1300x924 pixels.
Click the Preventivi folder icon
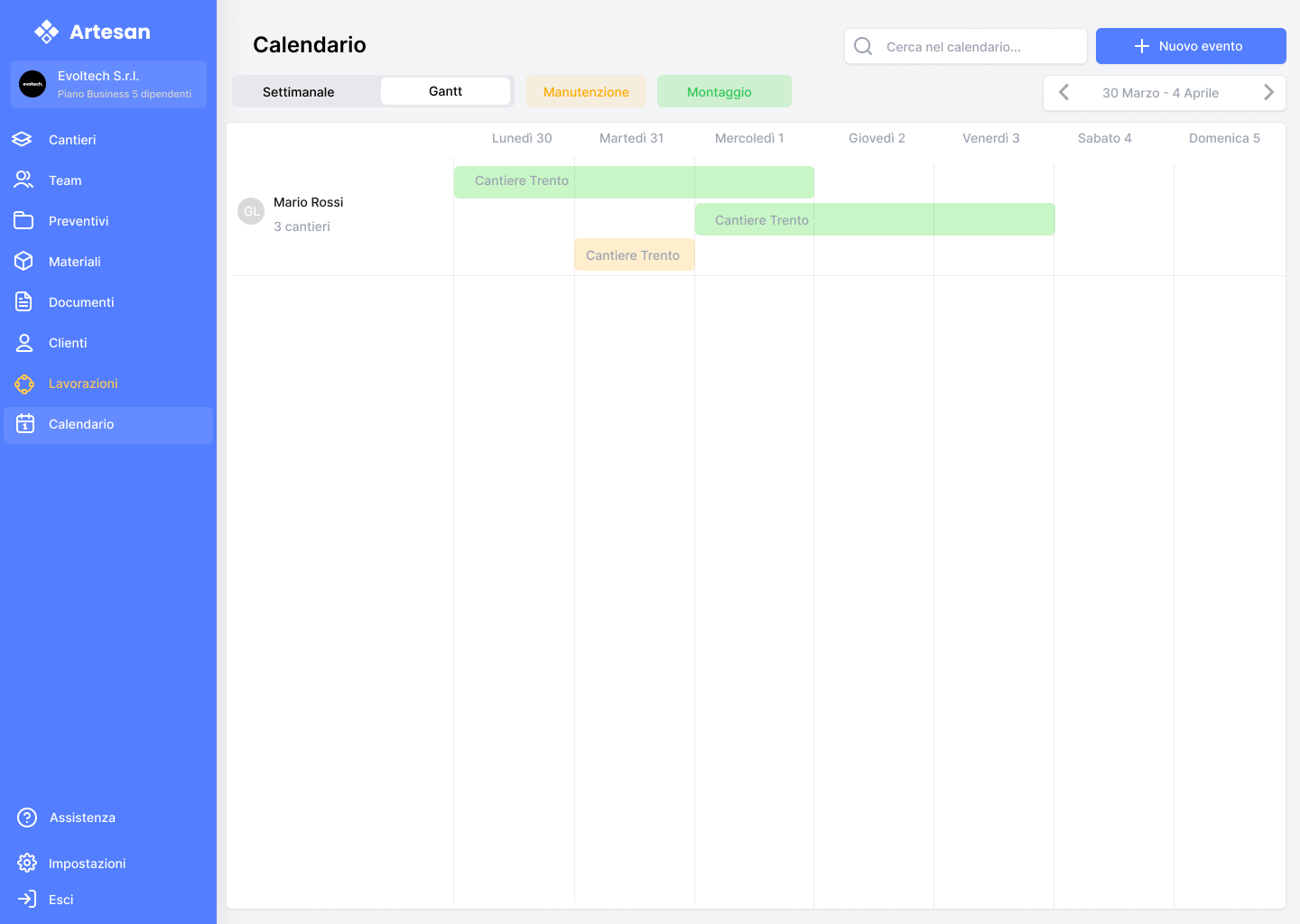[x=23, y=220]
